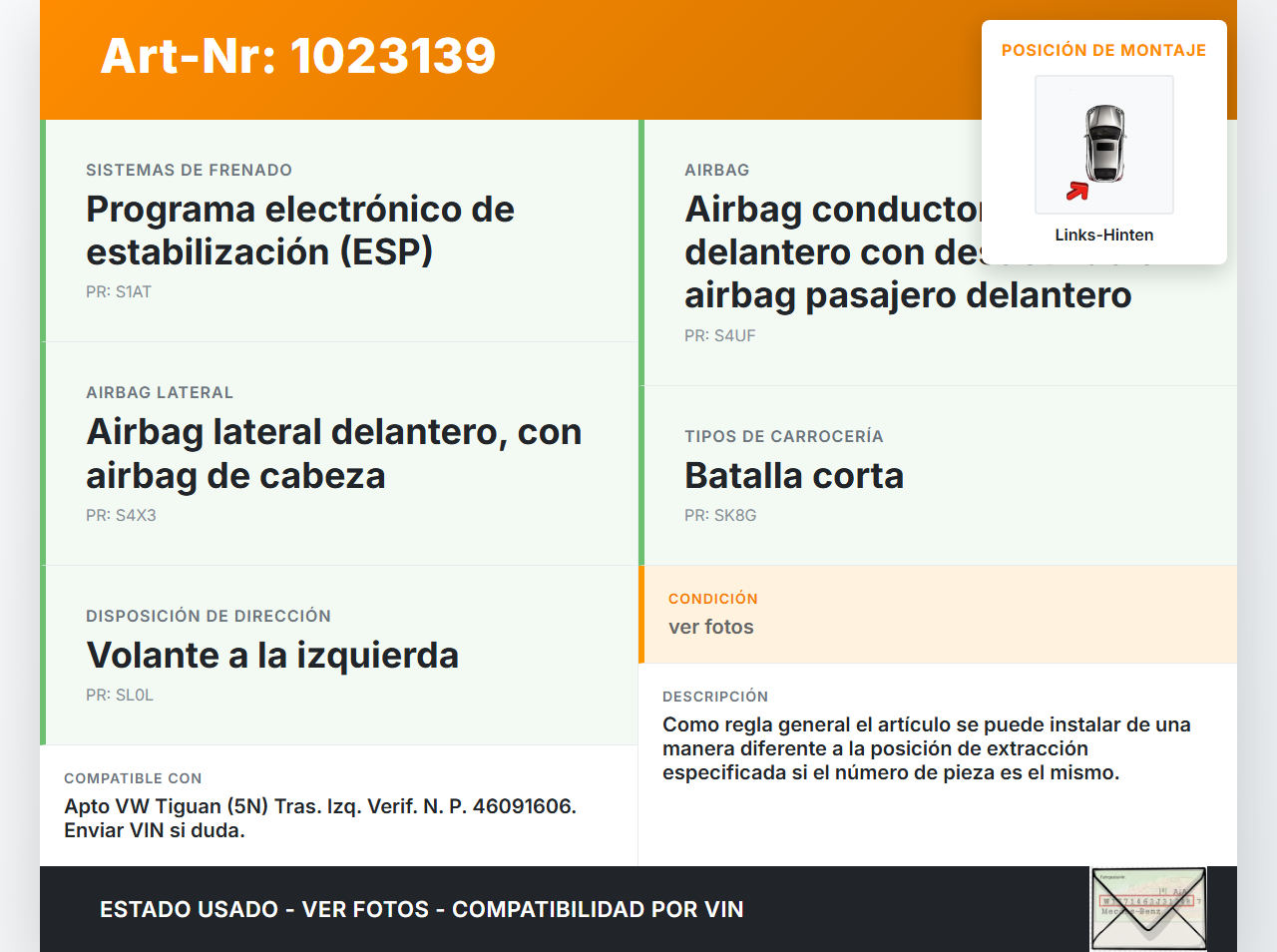Click the car mounting position image
The height and width of the screenshot is (952, 1277).
[x=1104, y=145]
